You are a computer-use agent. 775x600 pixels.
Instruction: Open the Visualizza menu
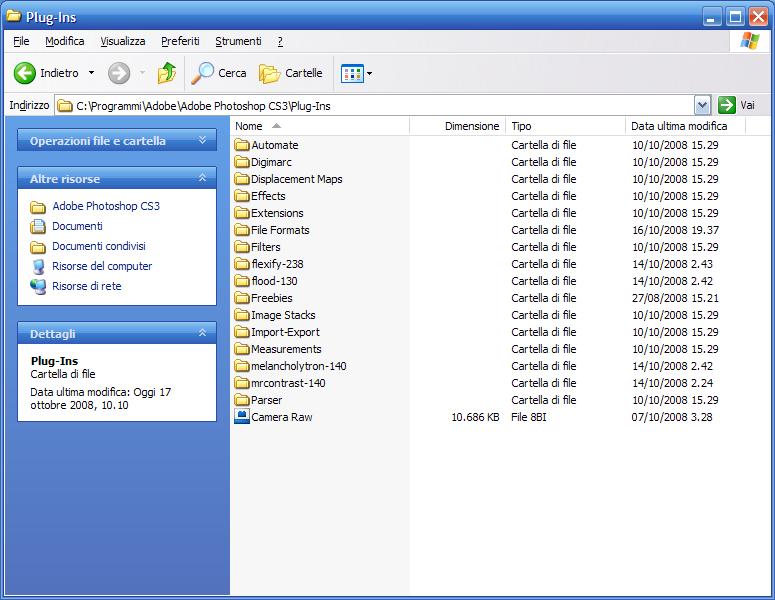tap(123, 41)
